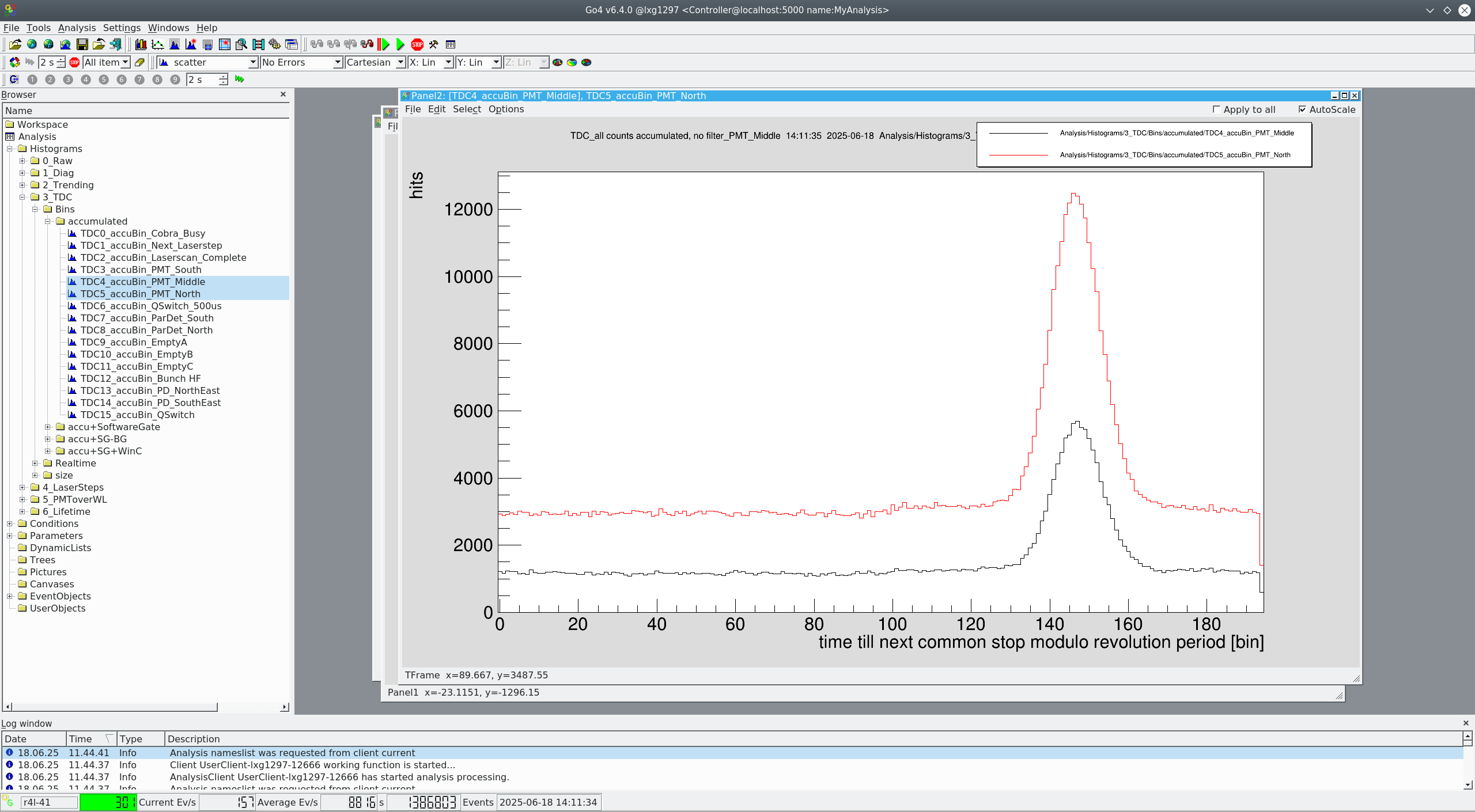Click second color palette option icon

pyautogui.click(x=572, y=62)
